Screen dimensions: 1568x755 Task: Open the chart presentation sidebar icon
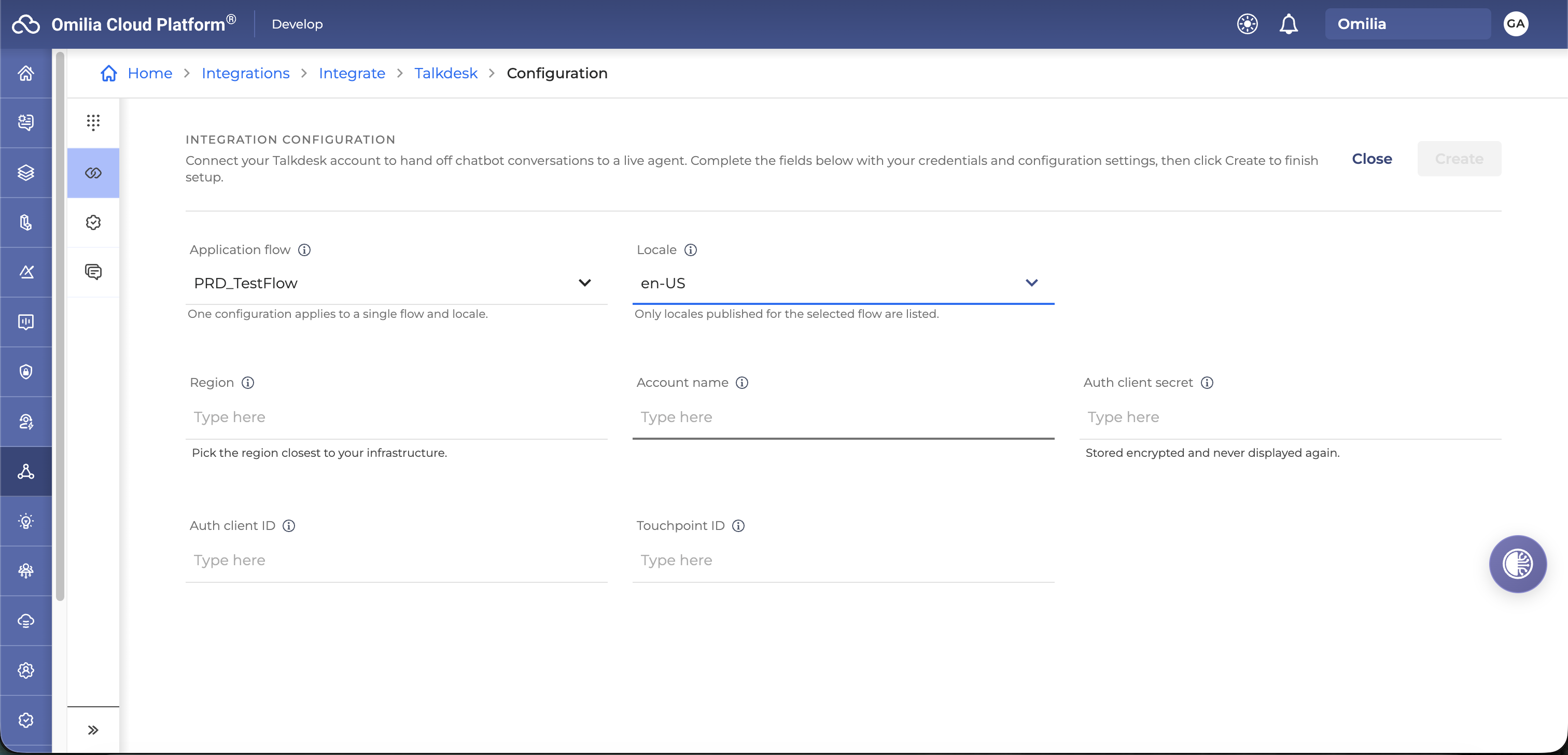click(x=25, y=322)
